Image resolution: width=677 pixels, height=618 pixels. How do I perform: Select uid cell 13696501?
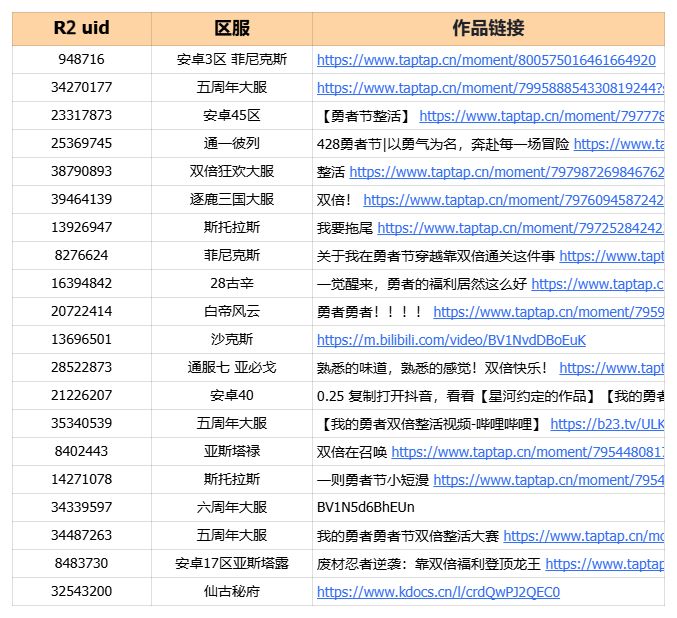pos(82,340)
